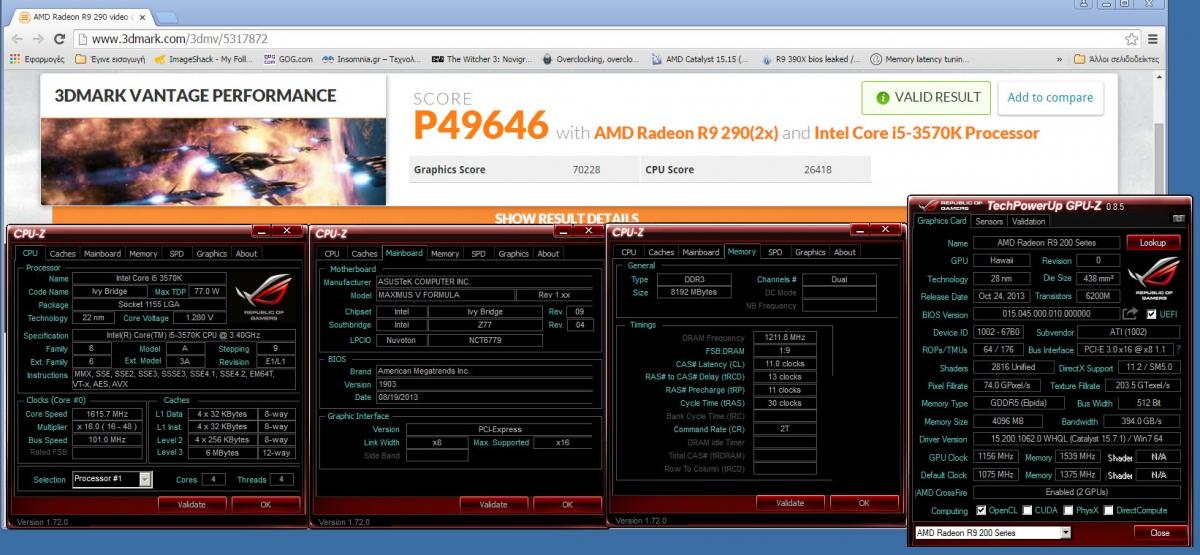Viewport: 1200px width, 555px height.
Task: Click the address bar URL
Action: pos(180,39)
